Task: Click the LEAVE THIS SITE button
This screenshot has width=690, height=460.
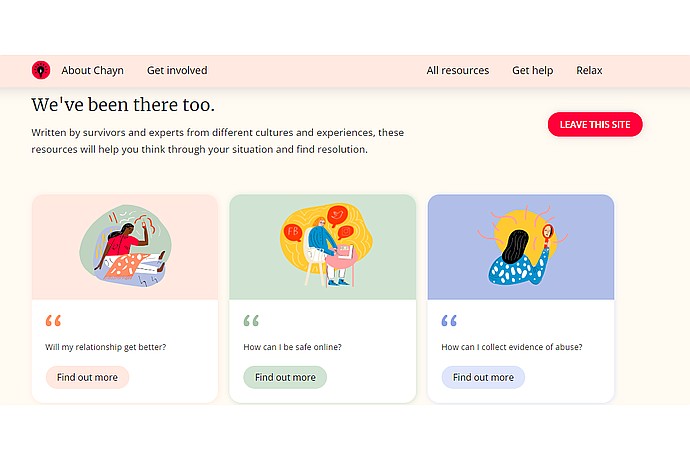Action: [595, 125]
